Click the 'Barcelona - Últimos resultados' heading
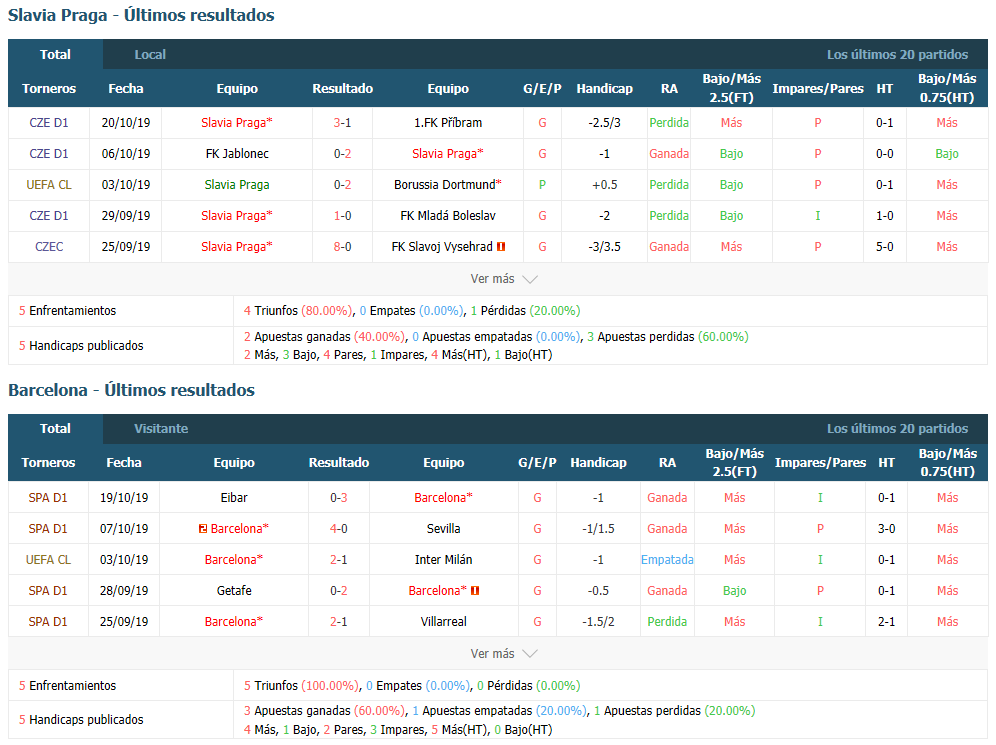The width and height of the screenshot is (996, 745). coord(131,390)
